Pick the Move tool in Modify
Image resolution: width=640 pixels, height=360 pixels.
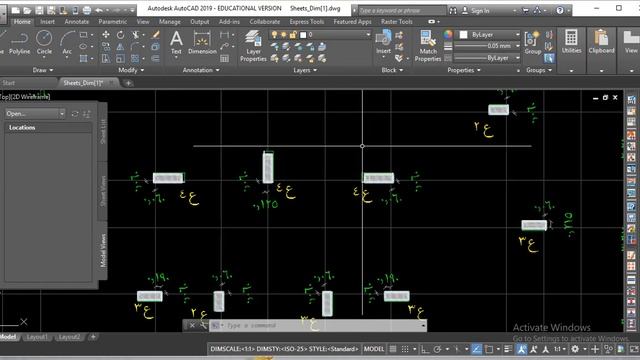(x=106, y=35)
